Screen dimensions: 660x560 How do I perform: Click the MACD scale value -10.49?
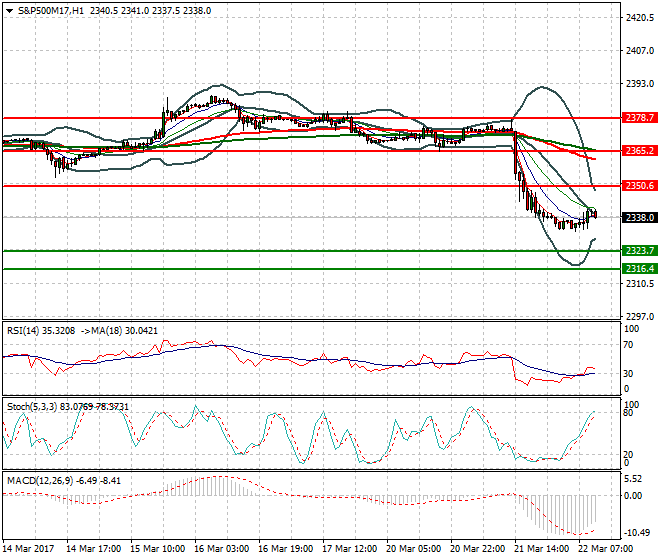click(x=637, y=533)
